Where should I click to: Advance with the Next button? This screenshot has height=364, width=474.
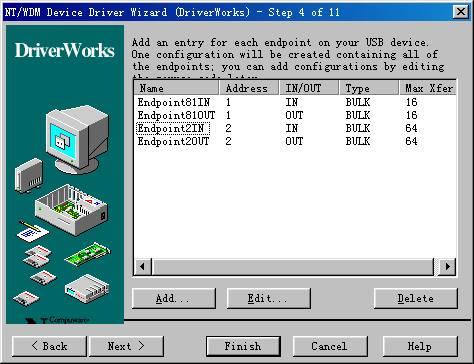click(x=126, y=346)
